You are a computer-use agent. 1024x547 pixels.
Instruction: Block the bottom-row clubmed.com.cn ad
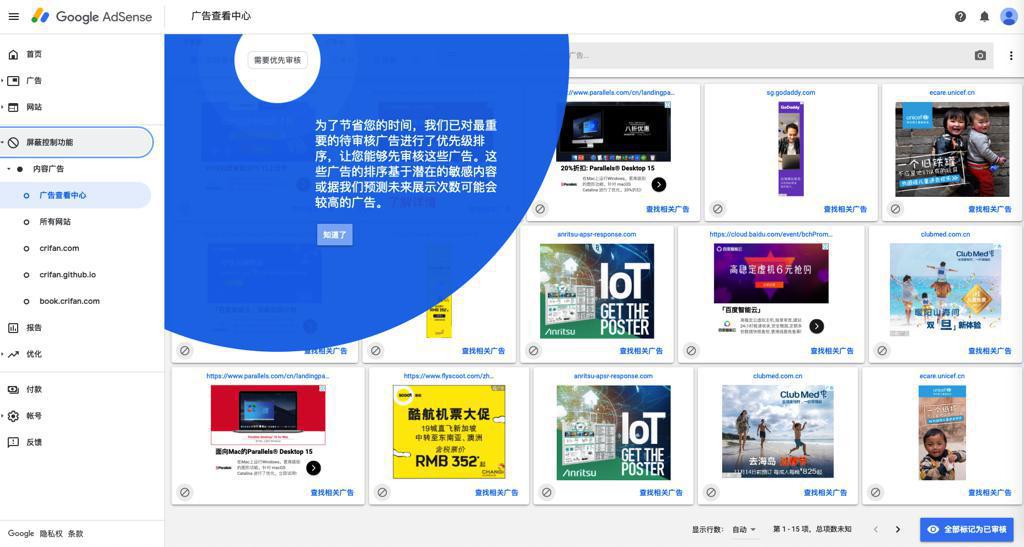pos(711,492)
